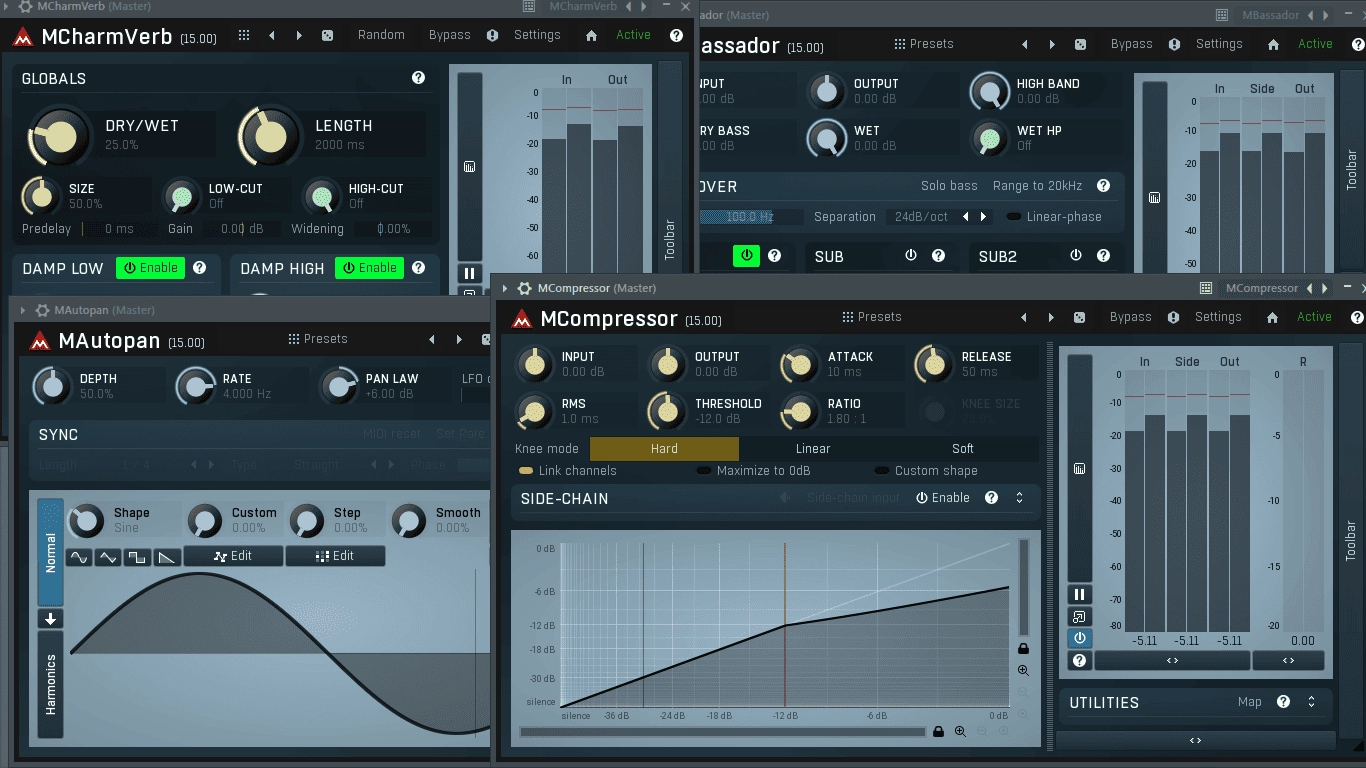1366x768 pixels.
Task: Open CROSSOVER section help in MBassador
Action: 1103,186
